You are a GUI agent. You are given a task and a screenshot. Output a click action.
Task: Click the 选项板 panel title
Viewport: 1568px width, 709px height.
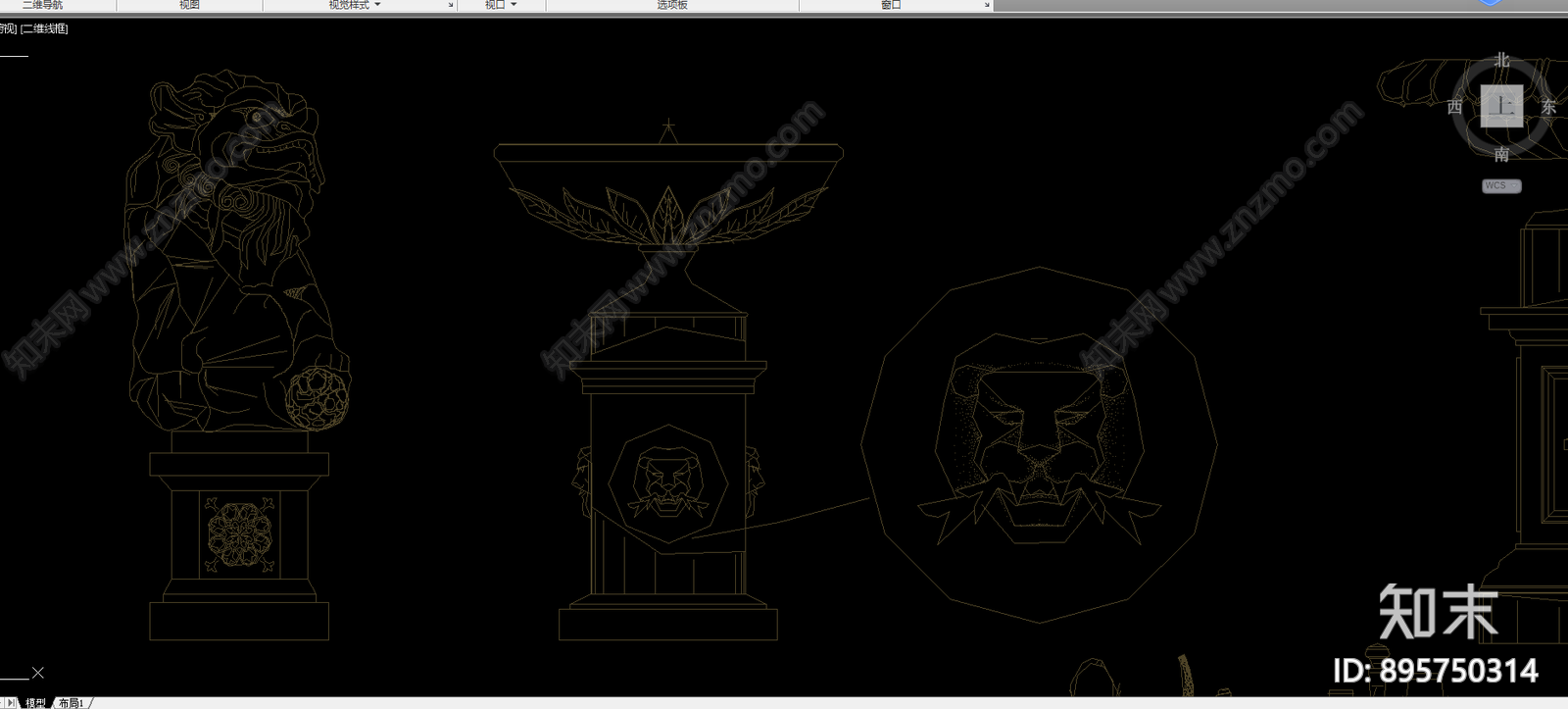pyautogui.click(x=672, y=5)
